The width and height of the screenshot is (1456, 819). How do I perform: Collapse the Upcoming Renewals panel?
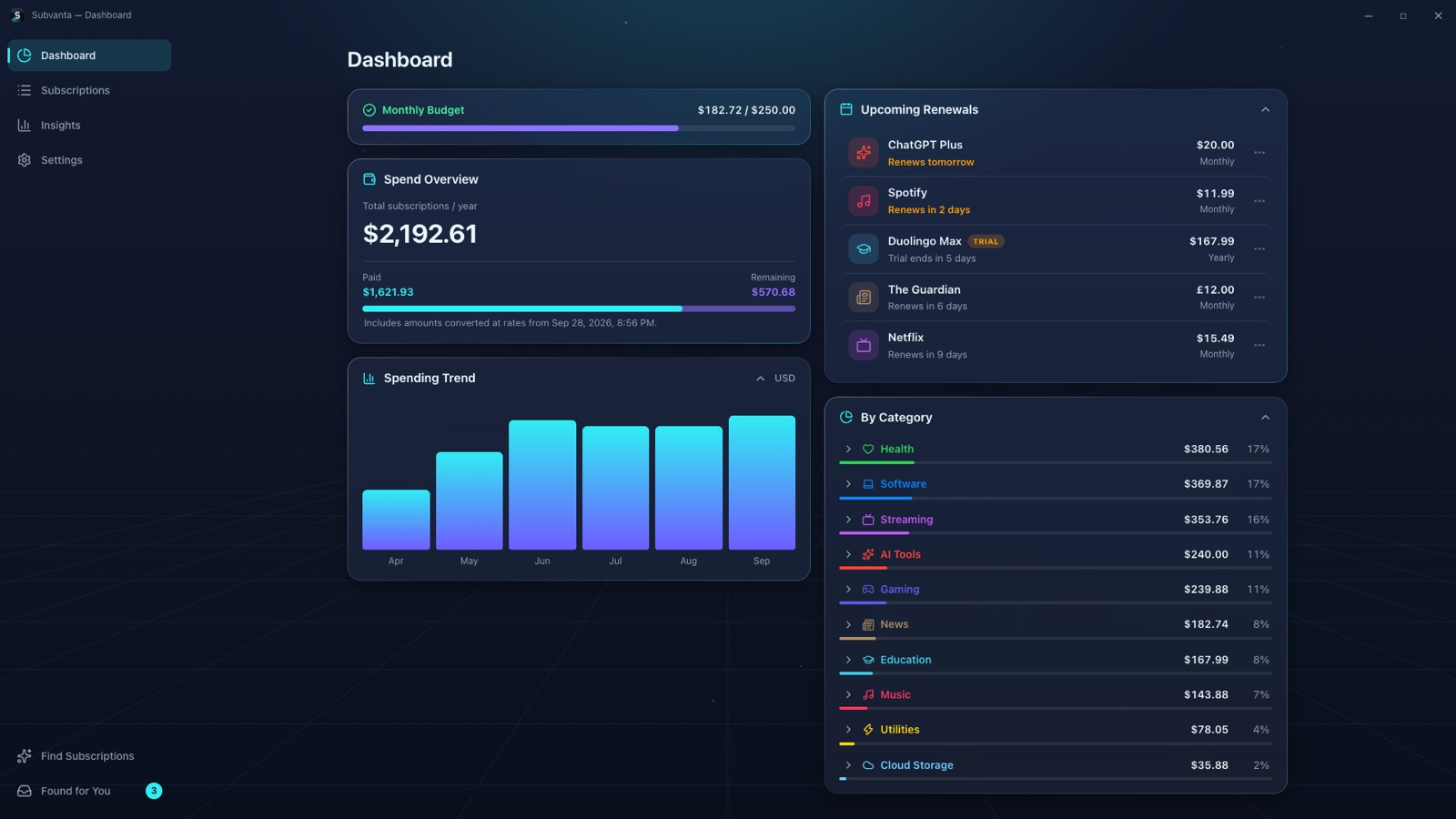click(1265, 109)
